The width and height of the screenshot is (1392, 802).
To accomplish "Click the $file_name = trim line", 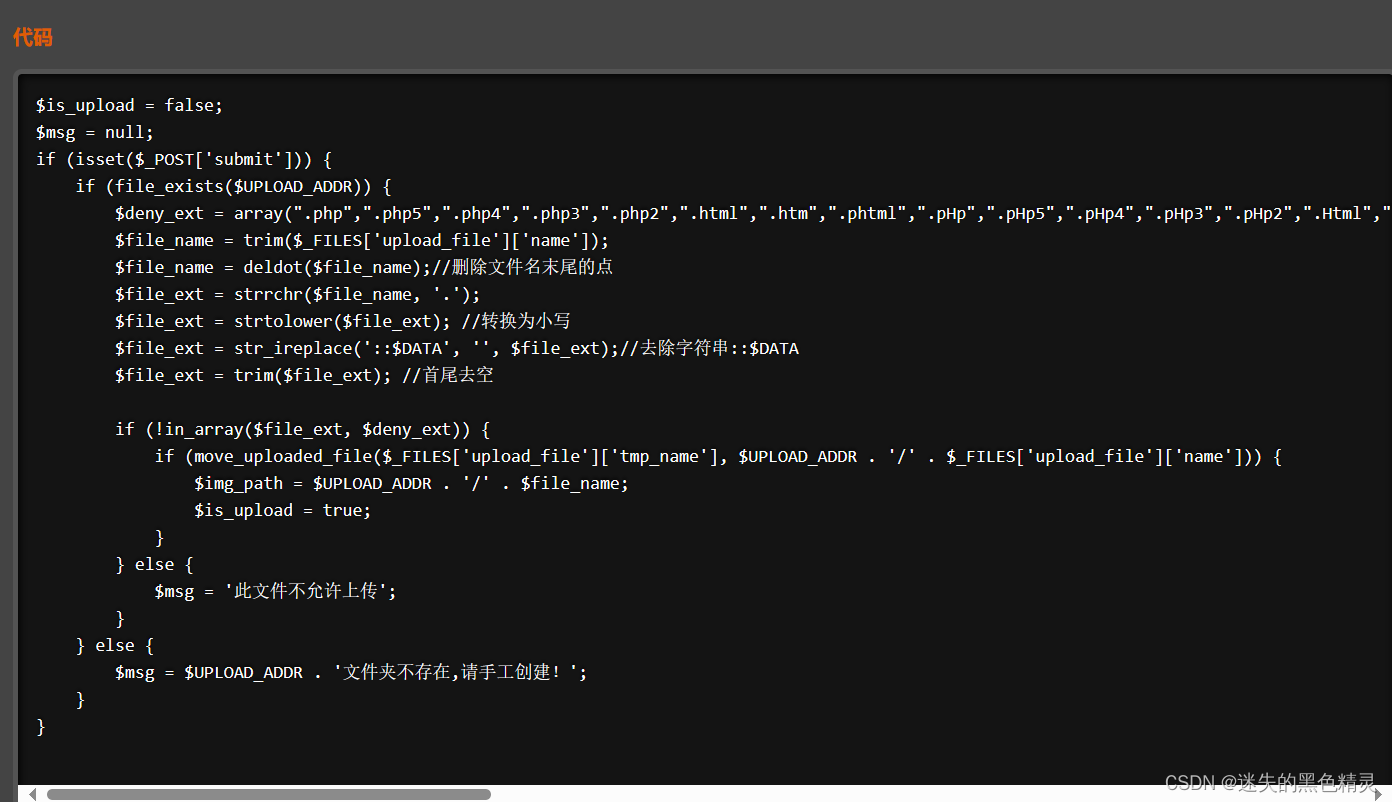I will pos(362,240).
